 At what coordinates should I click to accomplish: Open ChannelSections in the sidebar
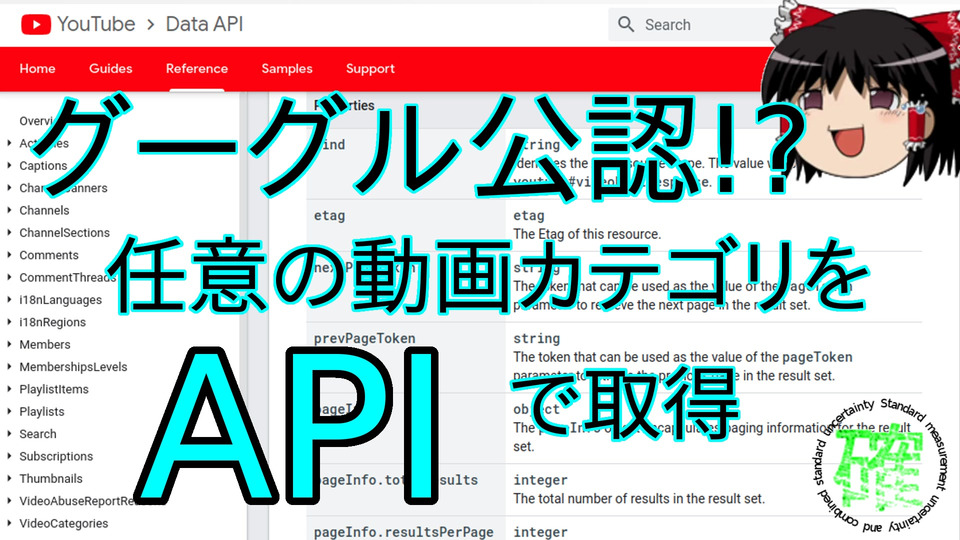click(64, 233)
